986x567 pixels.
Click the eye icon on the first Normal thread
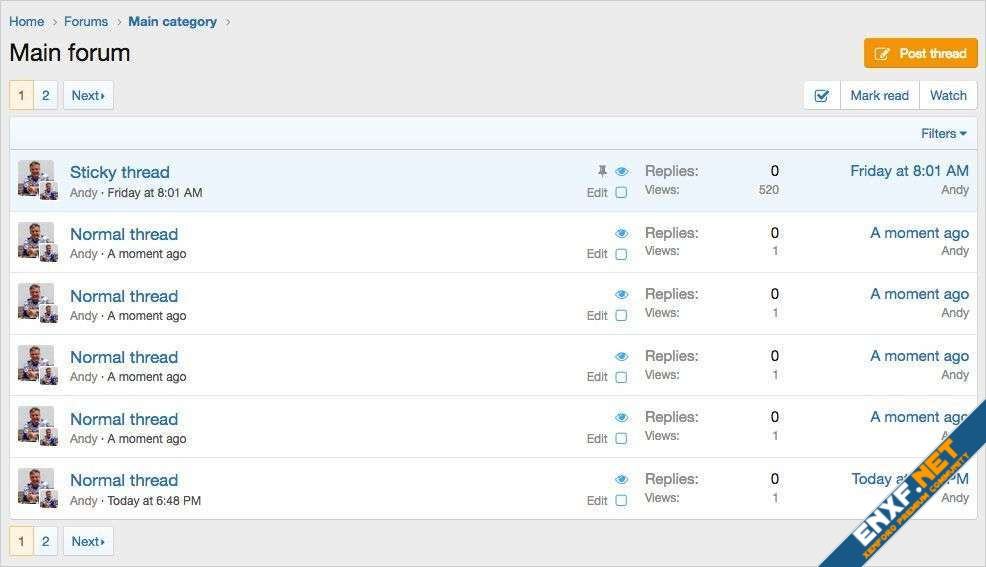pos(622,234)
